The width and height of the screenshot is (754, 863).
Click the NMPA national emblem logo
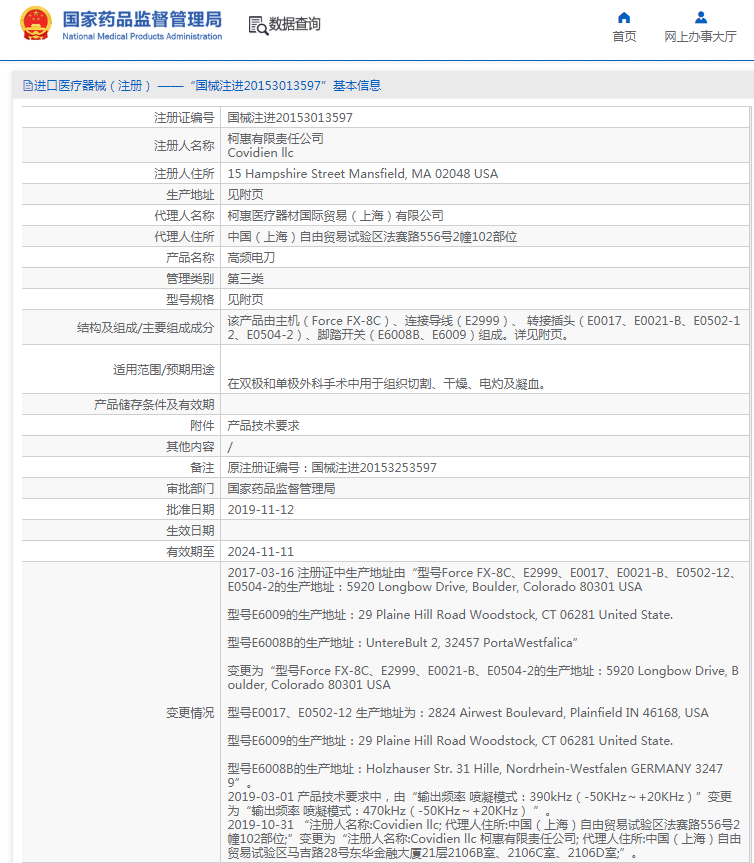tap(36, 24)
